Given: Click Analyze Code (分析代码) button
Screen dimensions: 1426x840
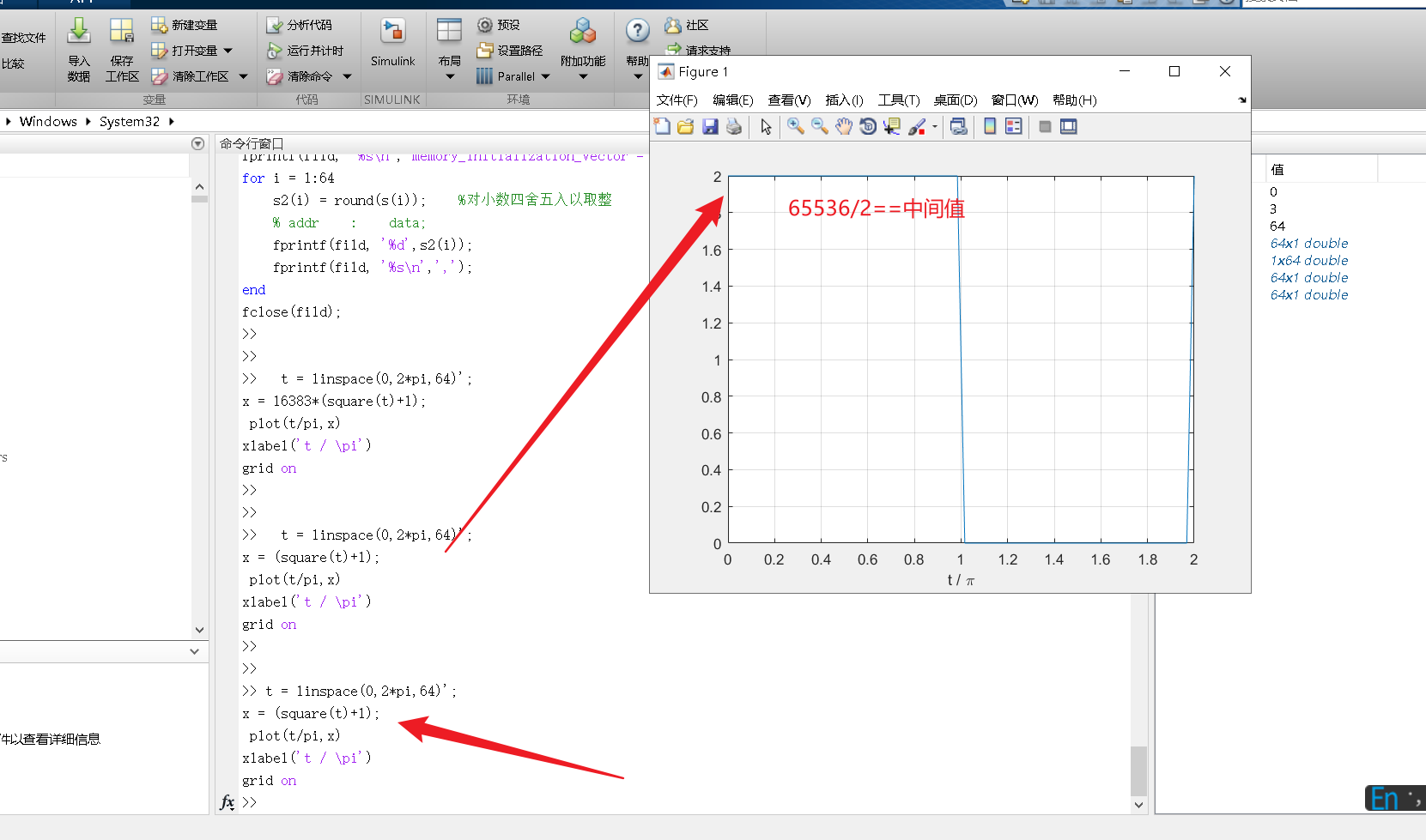Looking at the screenshot, I should [299, 25].
